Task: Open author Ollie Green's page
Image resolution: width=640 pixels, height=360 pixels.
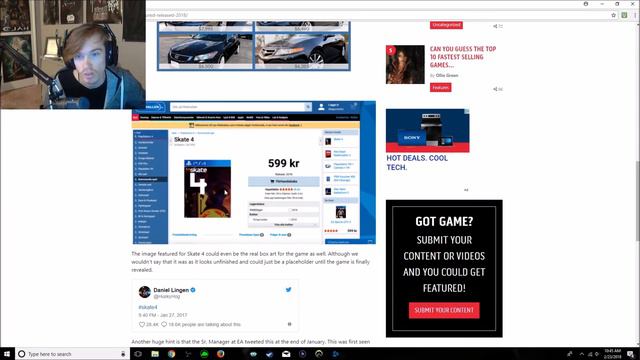Action: click(447, 76)
